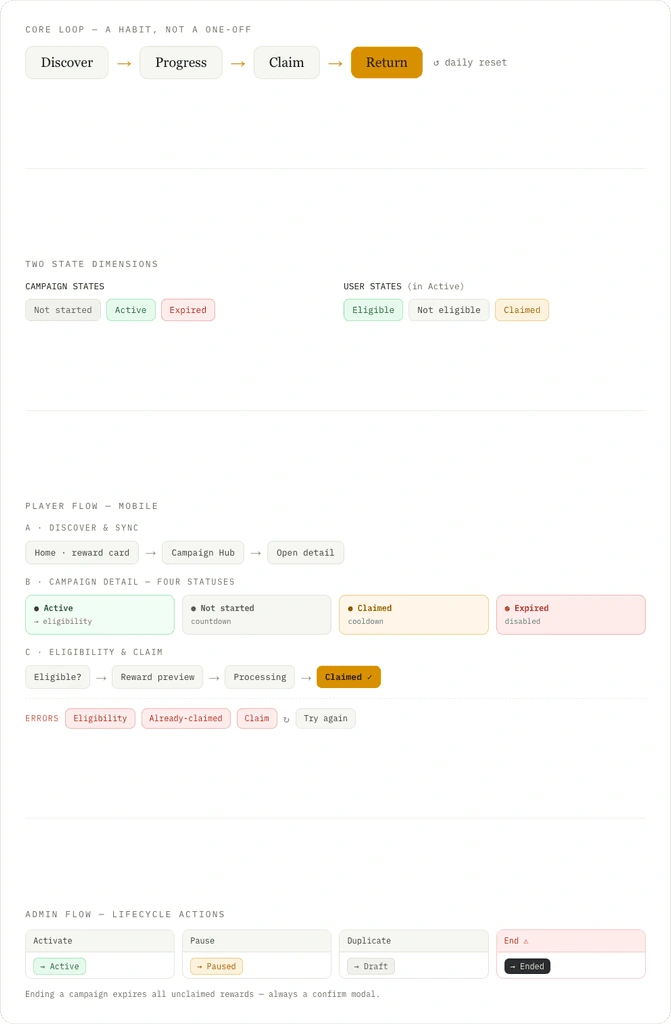Click the warning icon beside End
671x1024 pixels.
(526, 941)
